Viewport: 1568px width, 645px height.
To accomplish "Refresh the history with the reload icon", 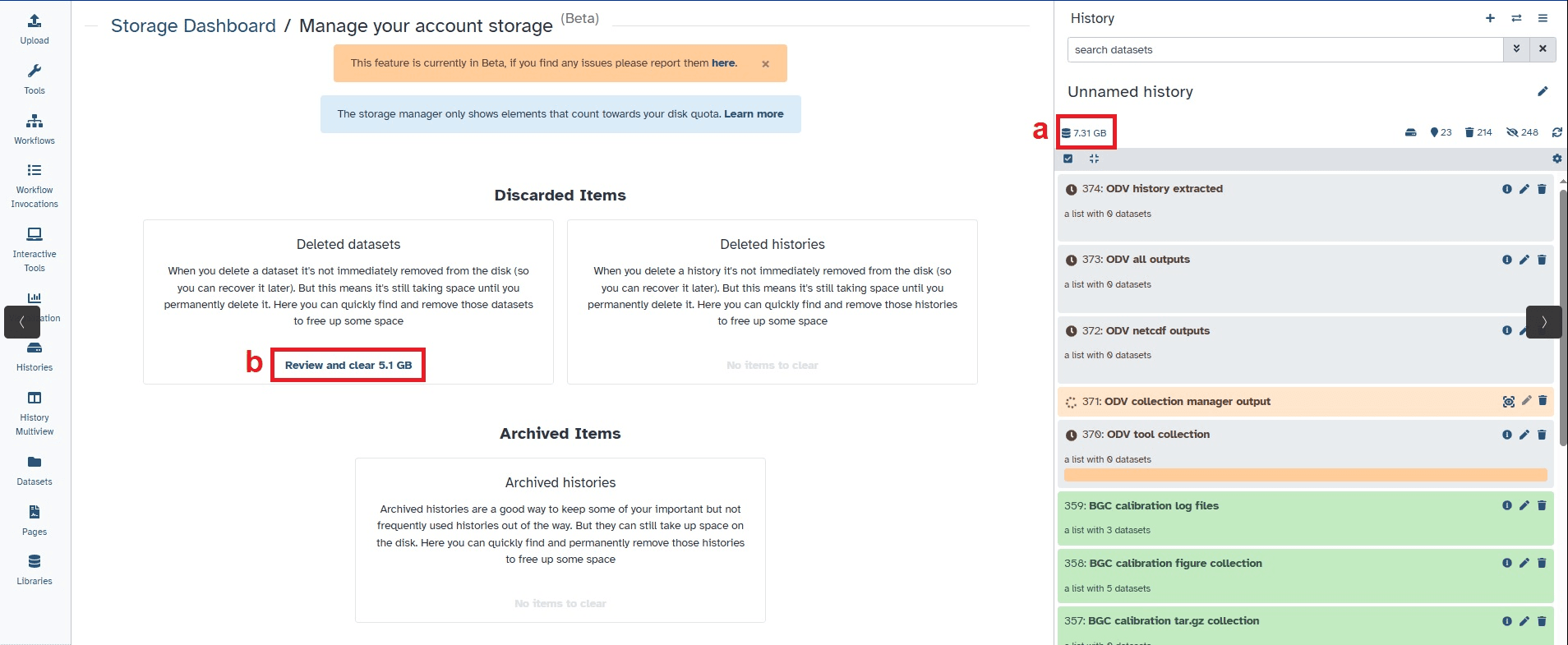I will tap(1556, 132).
